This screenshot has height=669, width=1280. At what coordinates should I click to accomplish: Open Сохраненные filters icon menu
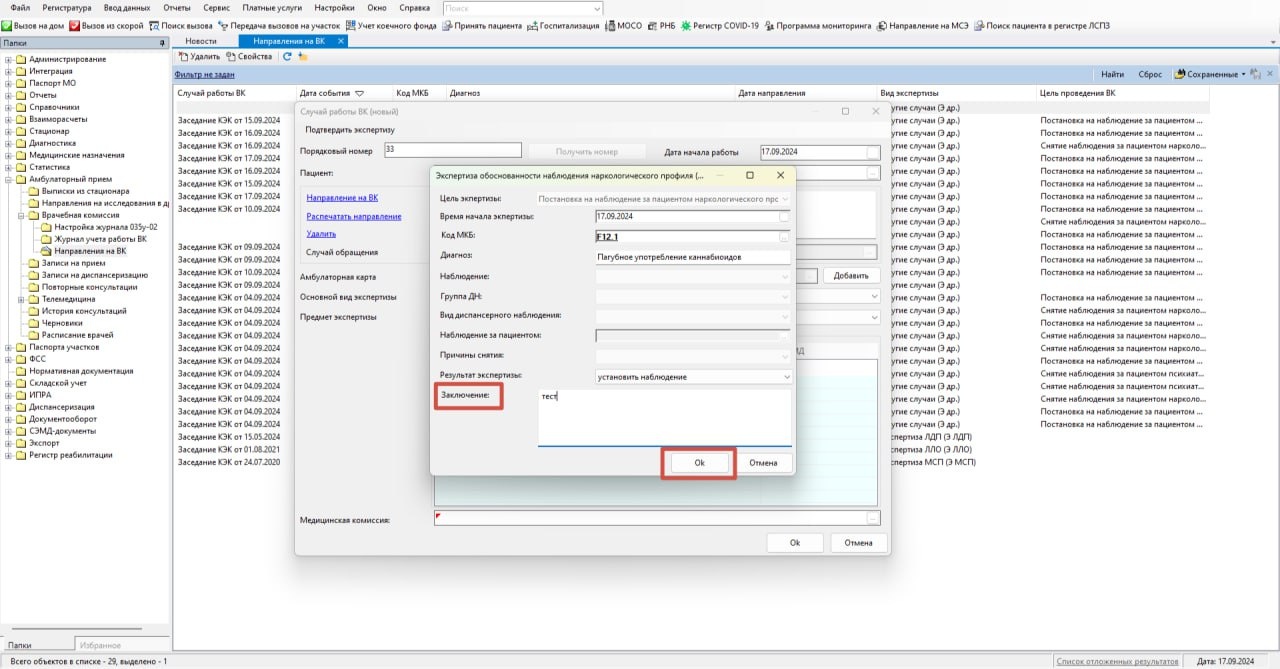pos(1180,74)
